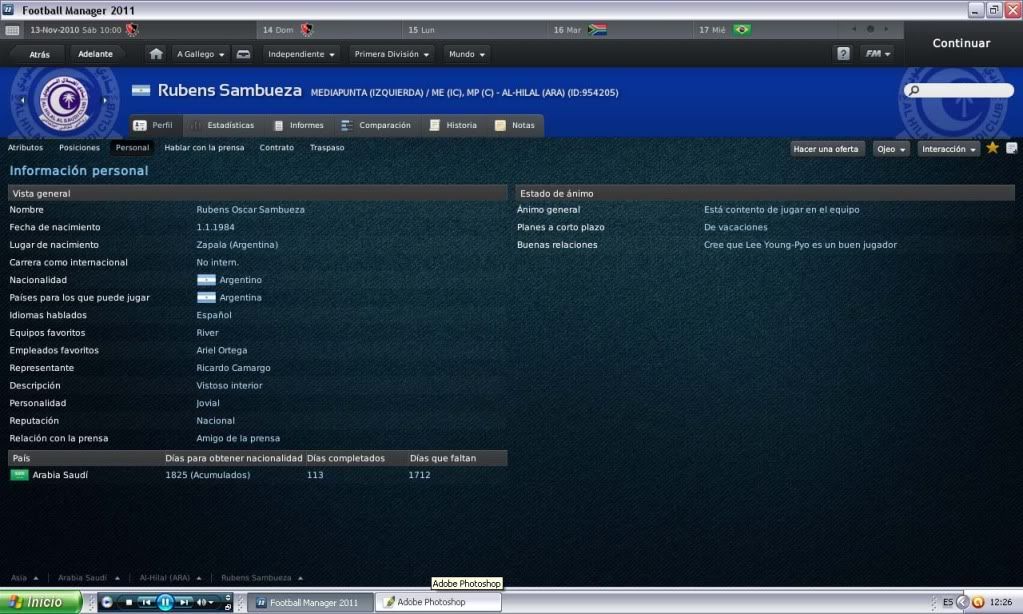Image resolution: width=1023 pixels, height=614 pixels.
Task: Click the club badge next to 13-Nov-2010
Action: [x=132, y=29]
